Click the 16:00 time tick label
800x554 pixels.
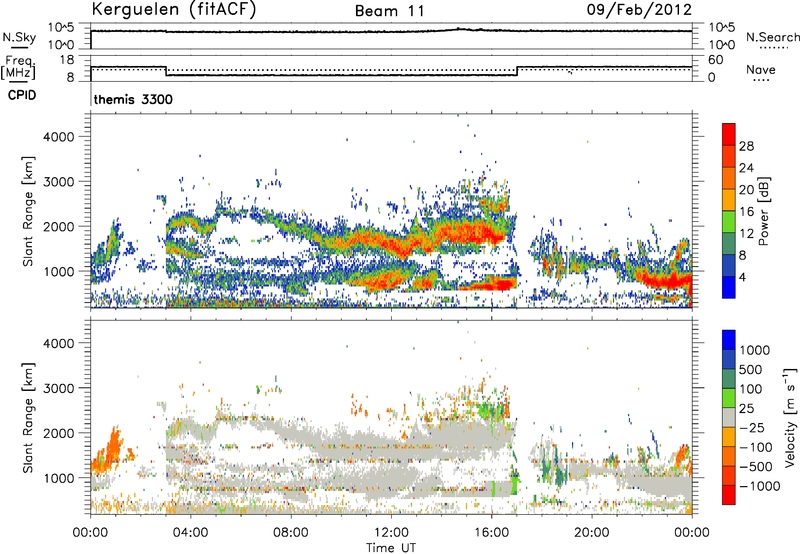point(491,533)
